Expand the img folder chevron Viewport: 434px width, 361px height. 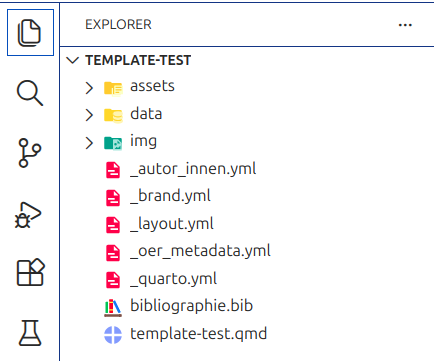(x=89, y=143)
